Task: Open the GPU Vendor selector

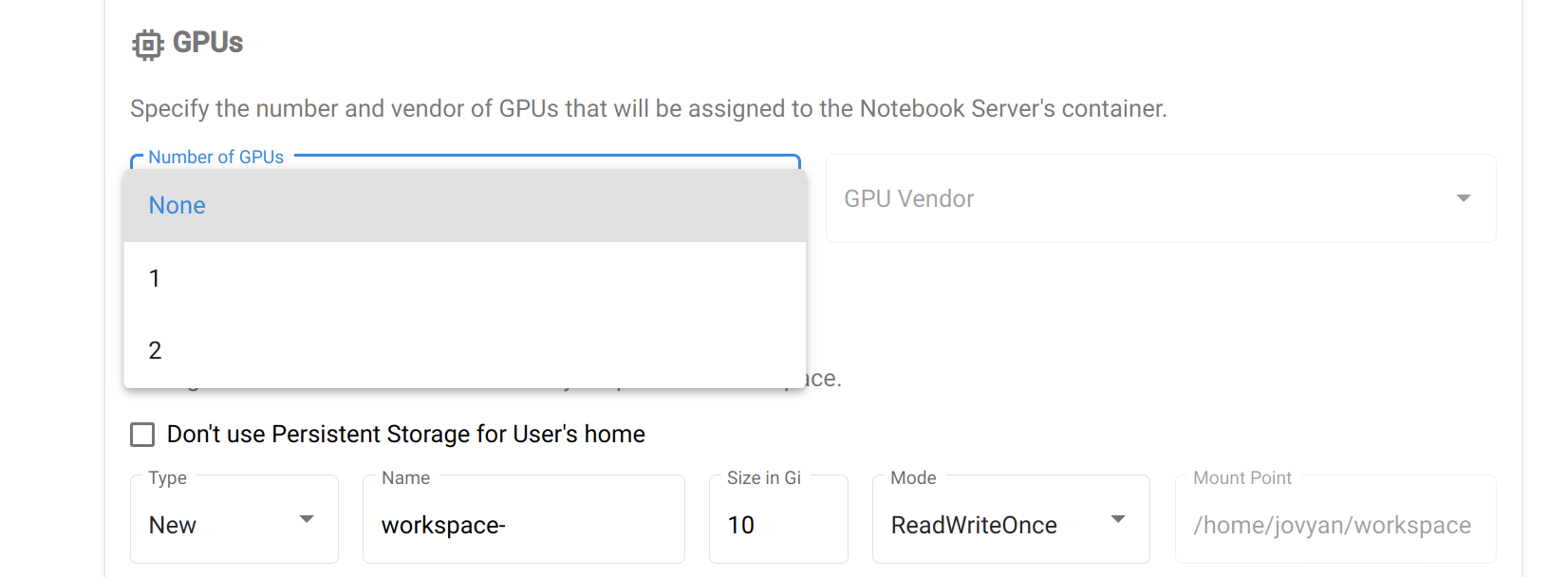Action: [x=1161, y=198]
